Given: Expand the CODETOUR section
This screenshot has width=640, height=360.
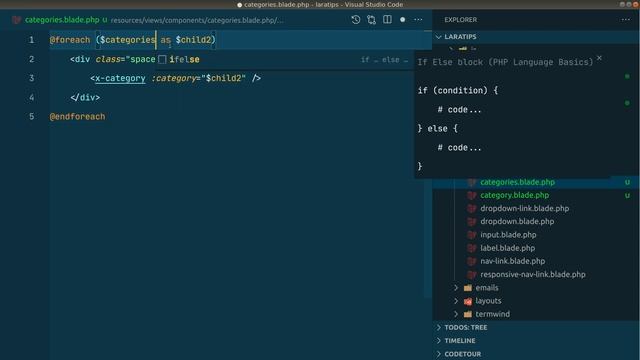Looking at the screenshot, I should click(462, 354).
